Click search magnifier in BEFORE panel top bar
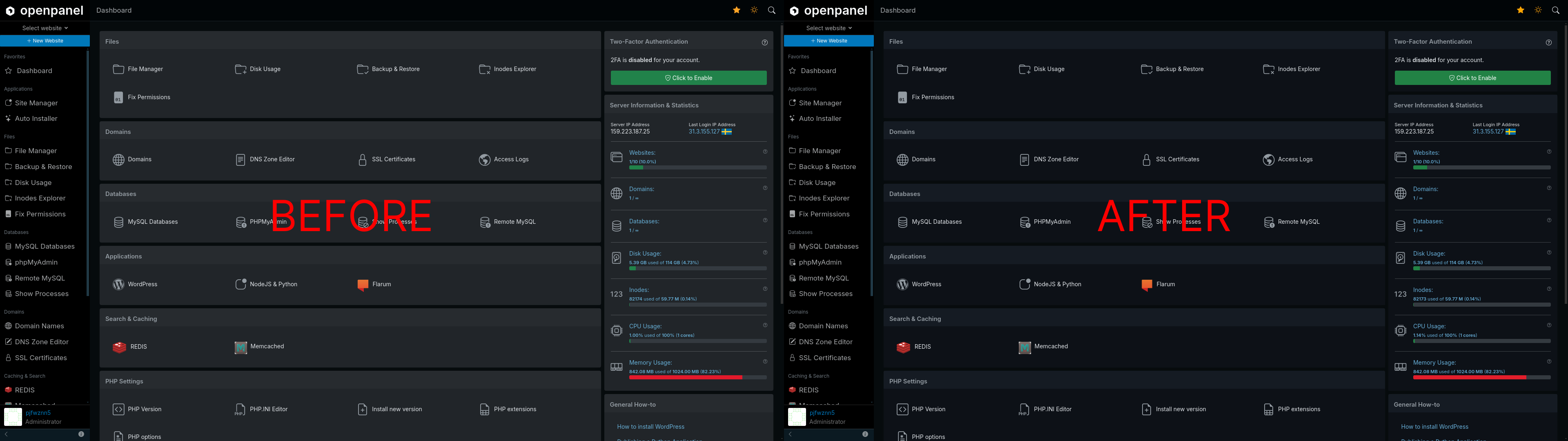Screen dimensions: 1568x441 pos(771,10)
